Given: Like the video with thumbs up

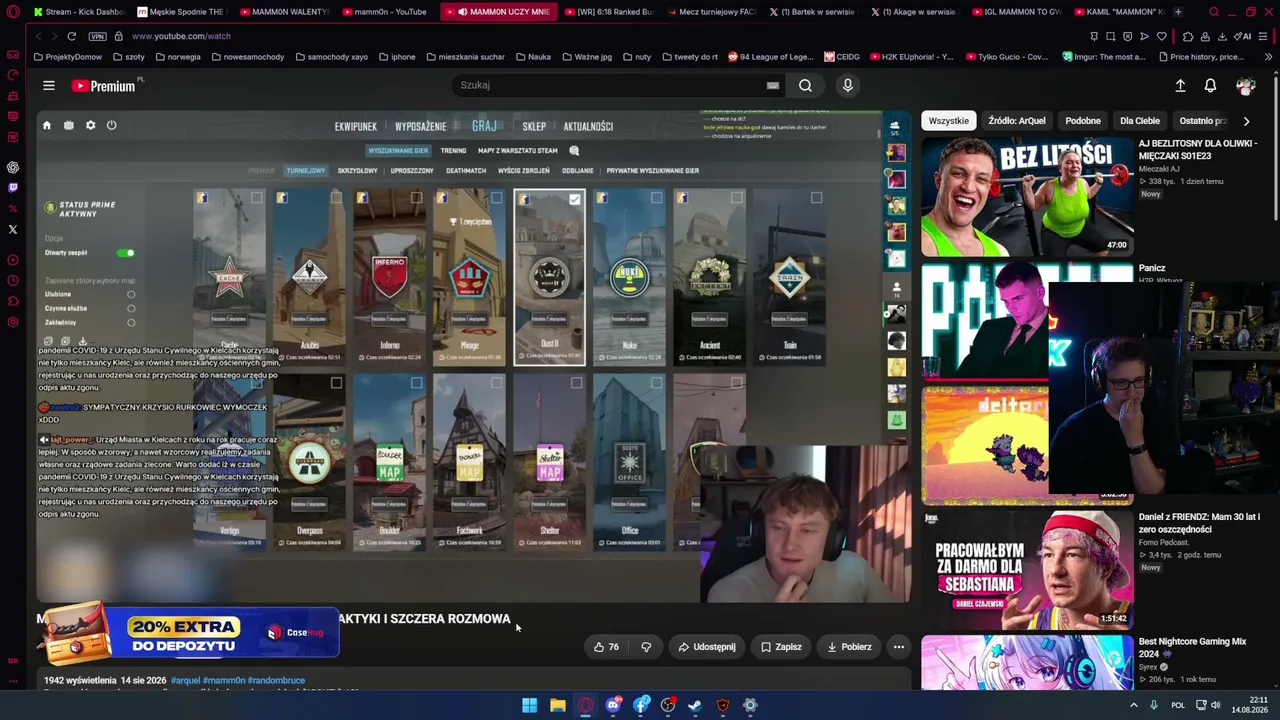Looking at the screenshot, I should tap(606, 647).
